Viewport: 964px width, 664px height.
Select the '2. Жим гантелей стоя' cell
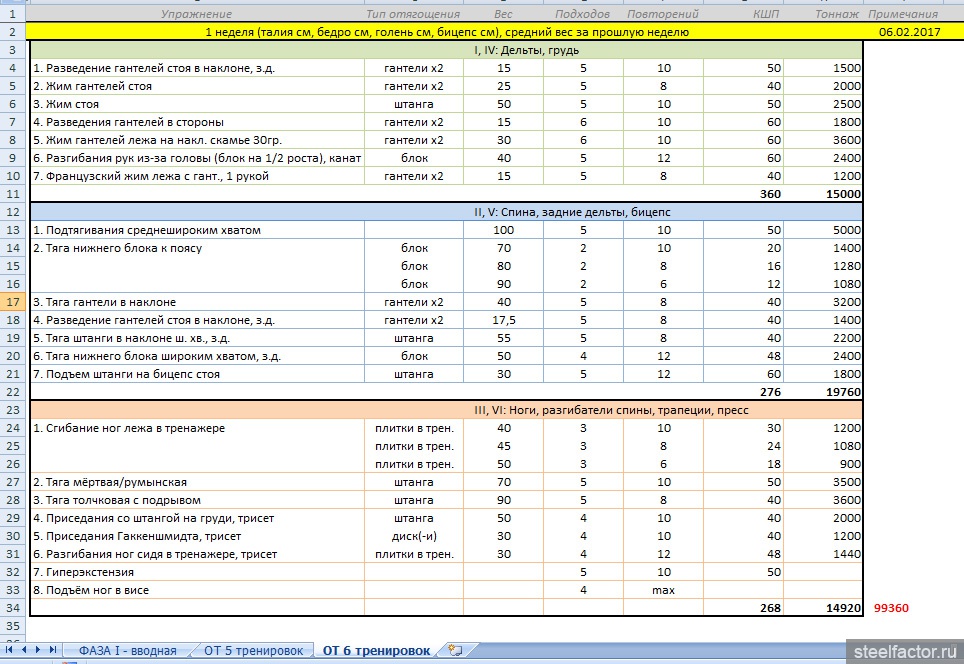pyautogui.click(x=197, y=86)
